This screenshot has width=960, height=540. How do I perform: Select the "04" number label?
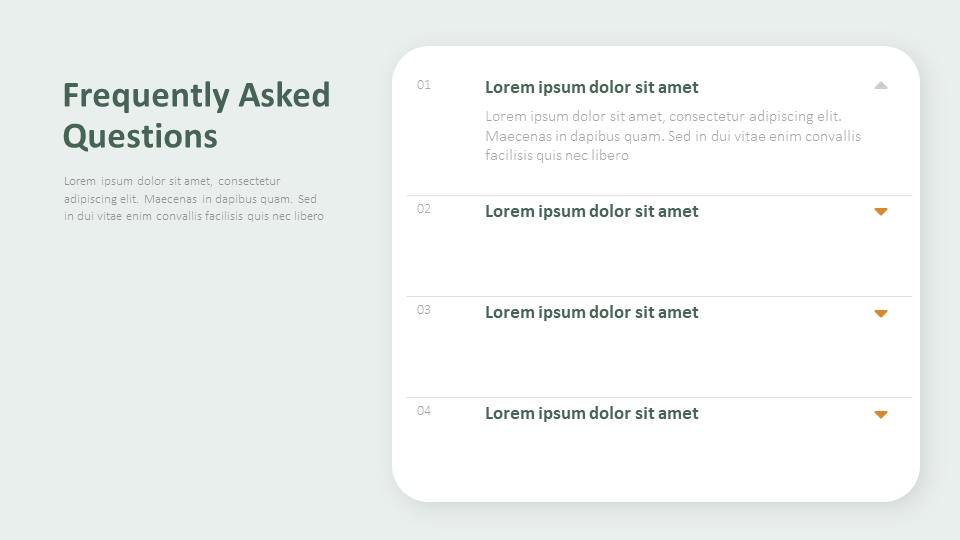(x=424, y=411)
